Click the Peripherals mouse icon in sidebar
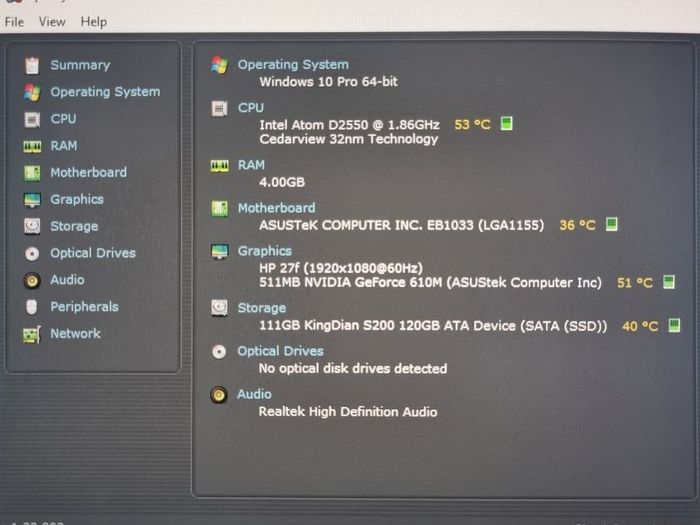Viewport: 700px width, 525px height. [x=32, y=307]
